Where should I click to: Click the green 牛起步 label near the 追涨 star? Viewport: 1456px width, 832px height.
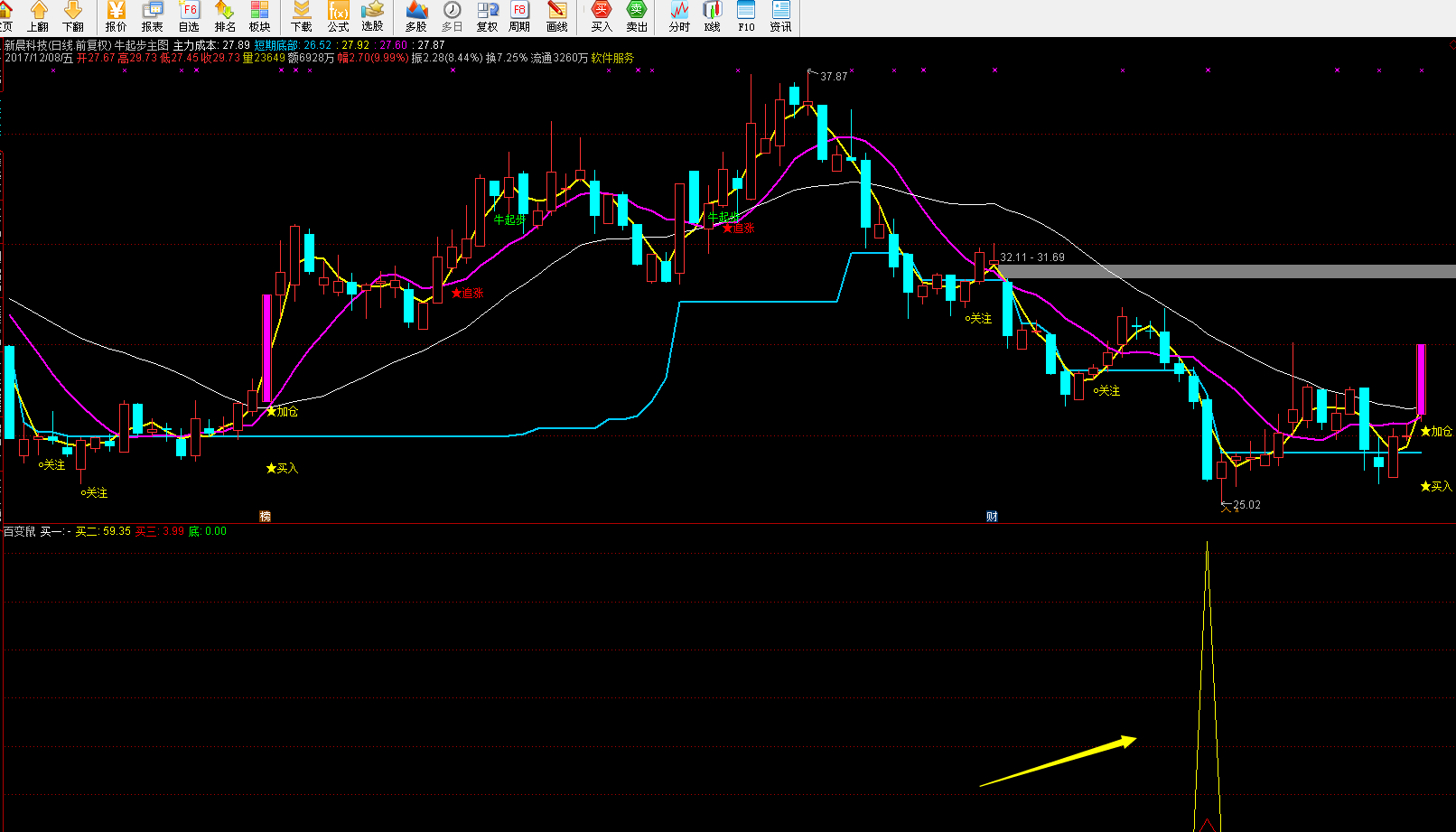point(723,217)
